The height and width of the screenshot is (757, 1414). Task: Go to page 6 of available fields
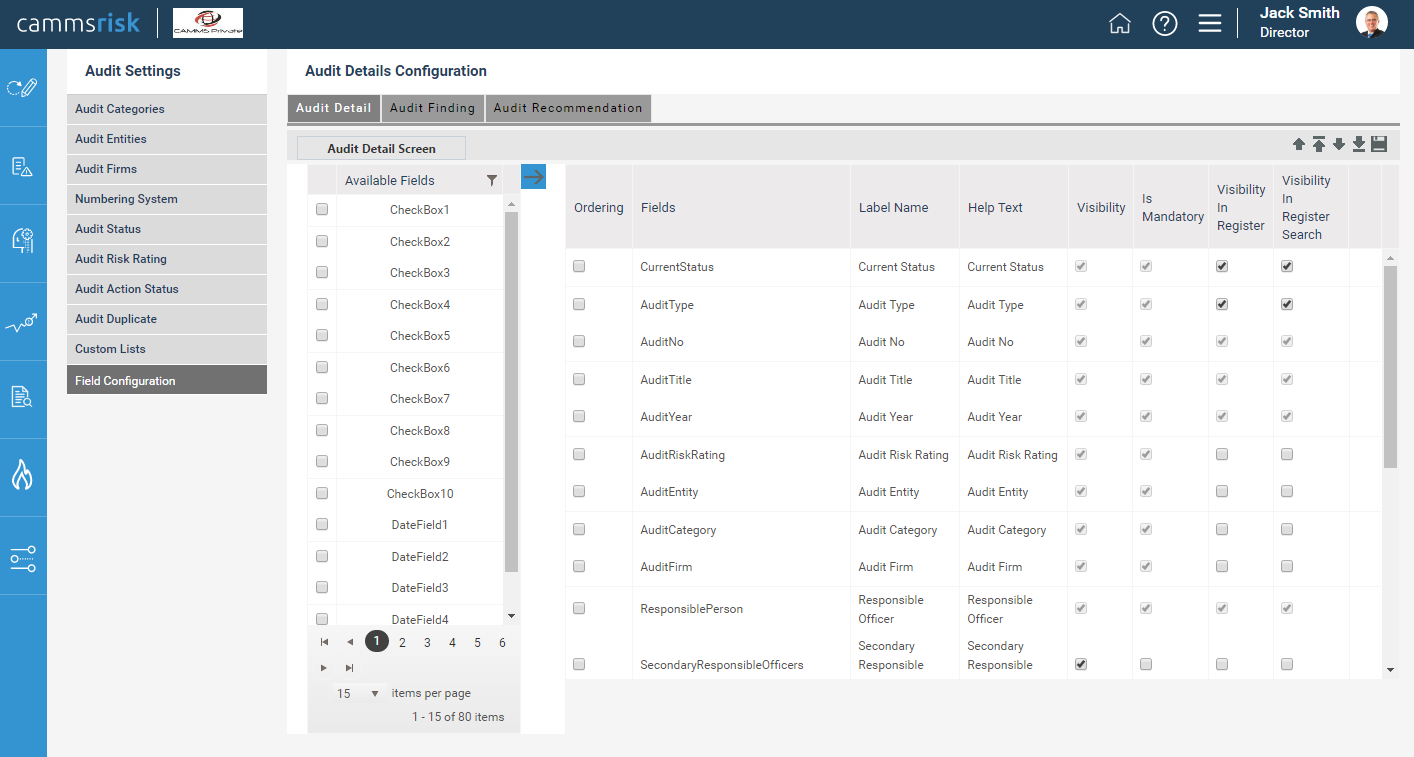[502, 642]
